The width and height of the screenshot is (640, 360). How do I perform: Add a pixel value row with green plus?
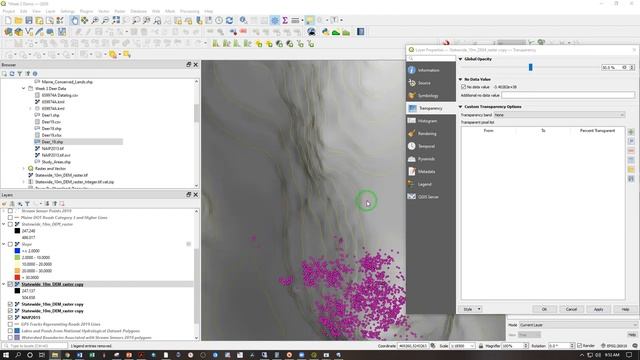click(x=631, y=132)
